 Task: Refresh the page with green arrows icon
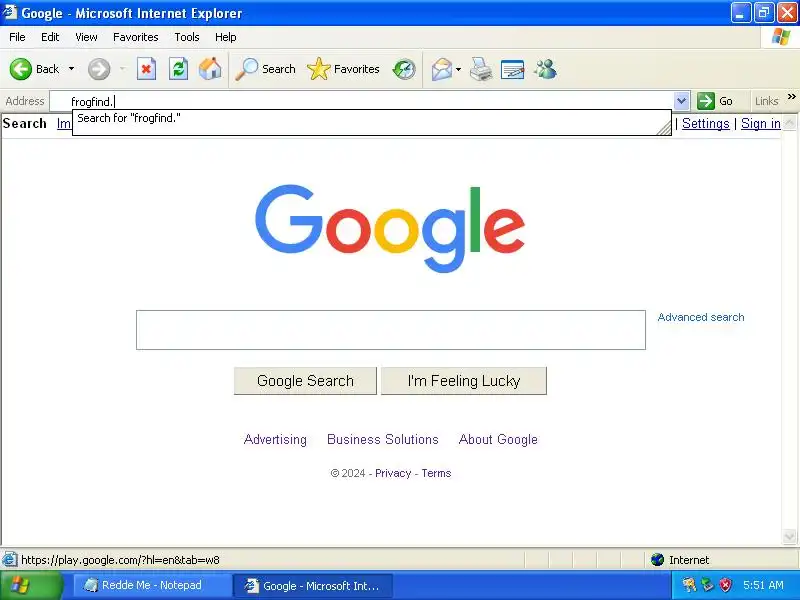179,69
